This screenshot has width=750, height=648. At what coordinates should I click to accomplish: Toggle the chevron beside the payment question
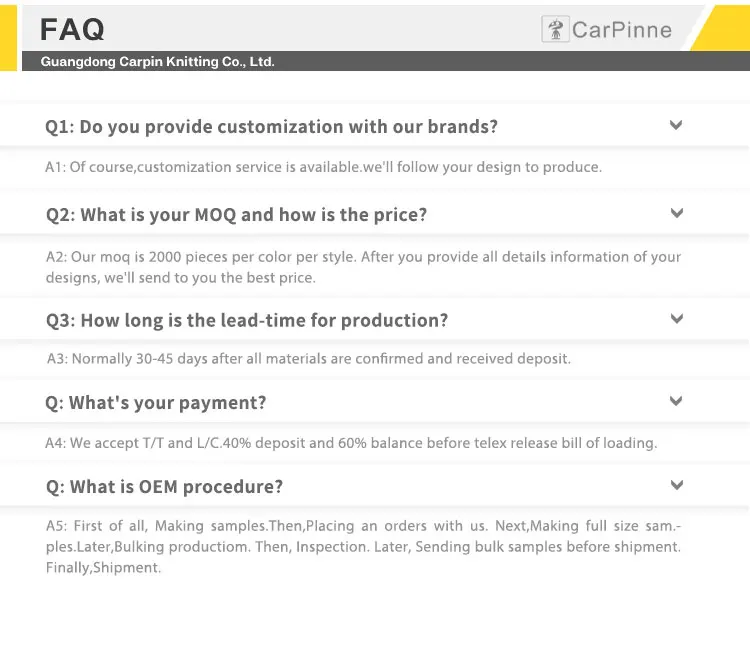click(x=676, y=401)
